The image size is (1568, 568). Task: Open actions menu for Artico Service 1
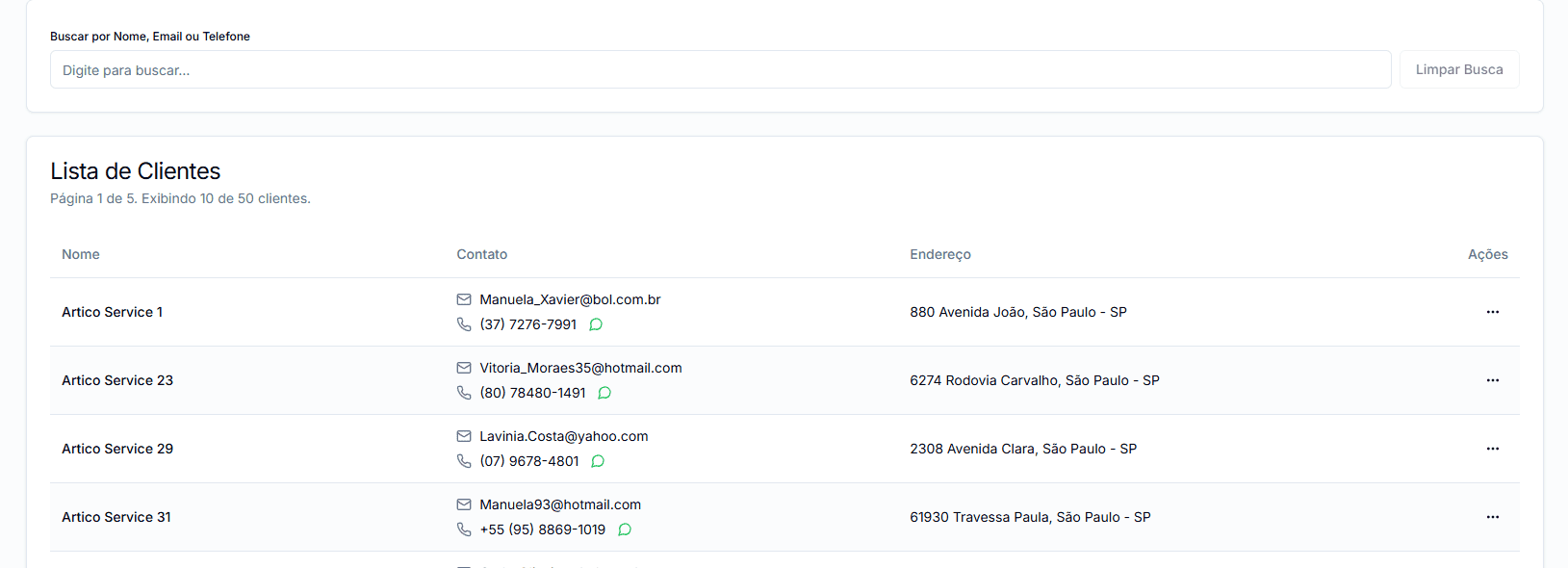pyautogui.click(x=1492, y=312)
